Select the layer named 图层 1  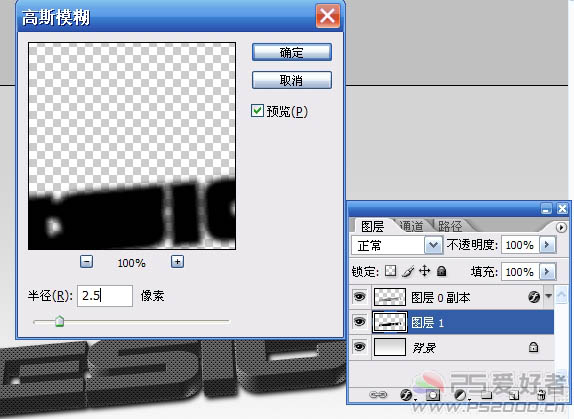[428, 322]
